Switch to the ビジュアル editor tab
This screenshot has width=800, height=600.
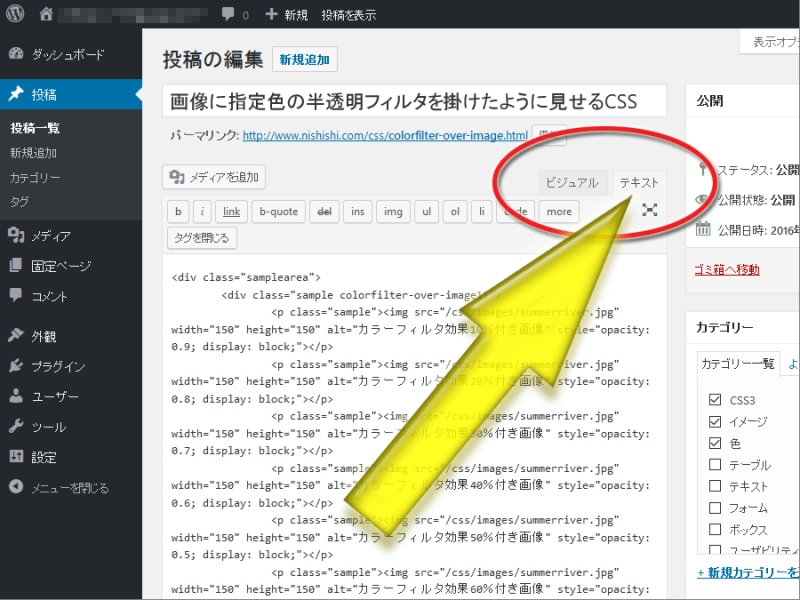tap(571, 182)
